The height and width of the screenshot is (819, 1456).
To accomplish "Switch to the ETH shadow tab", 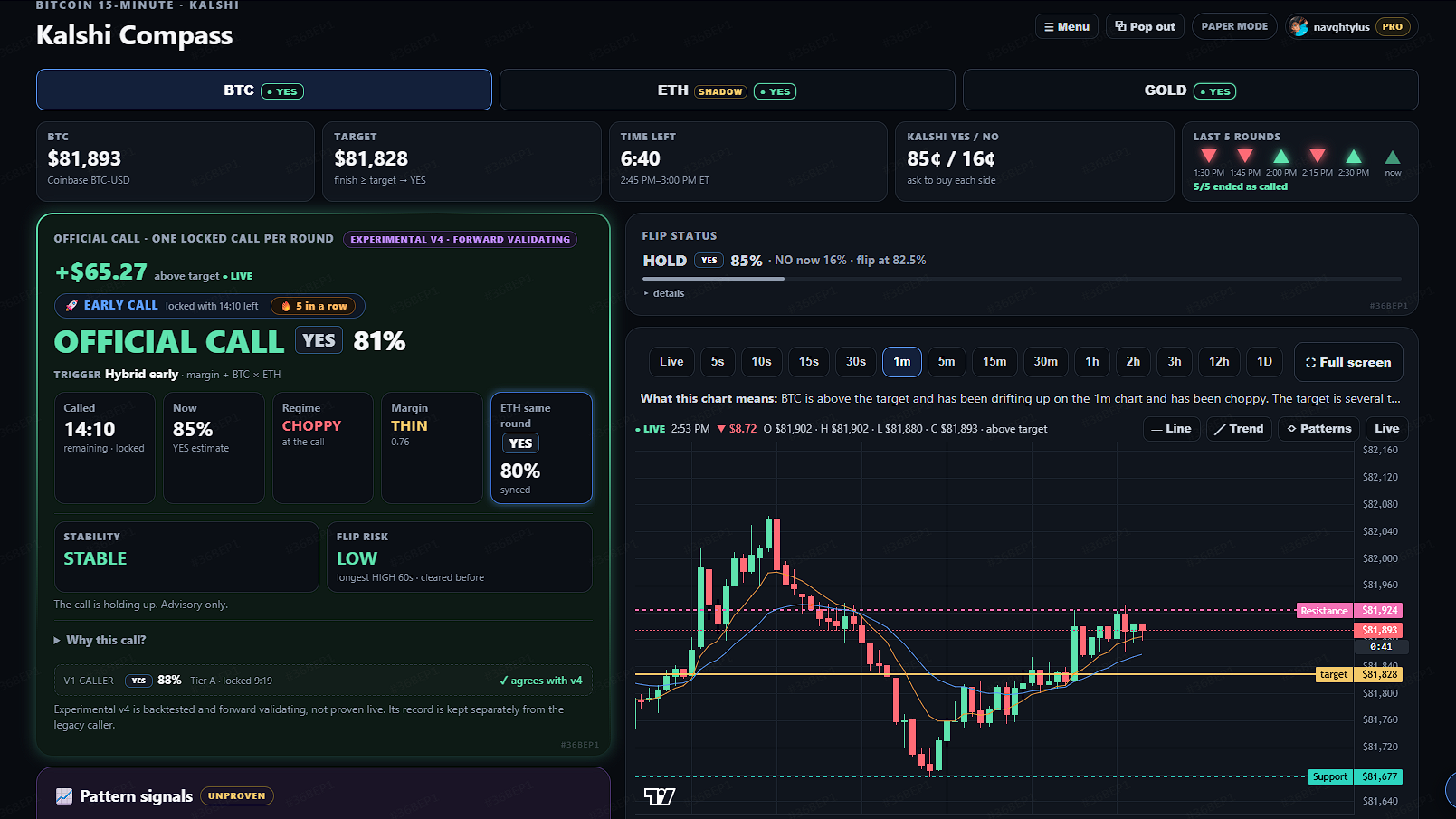I will (x=727, y=90).
